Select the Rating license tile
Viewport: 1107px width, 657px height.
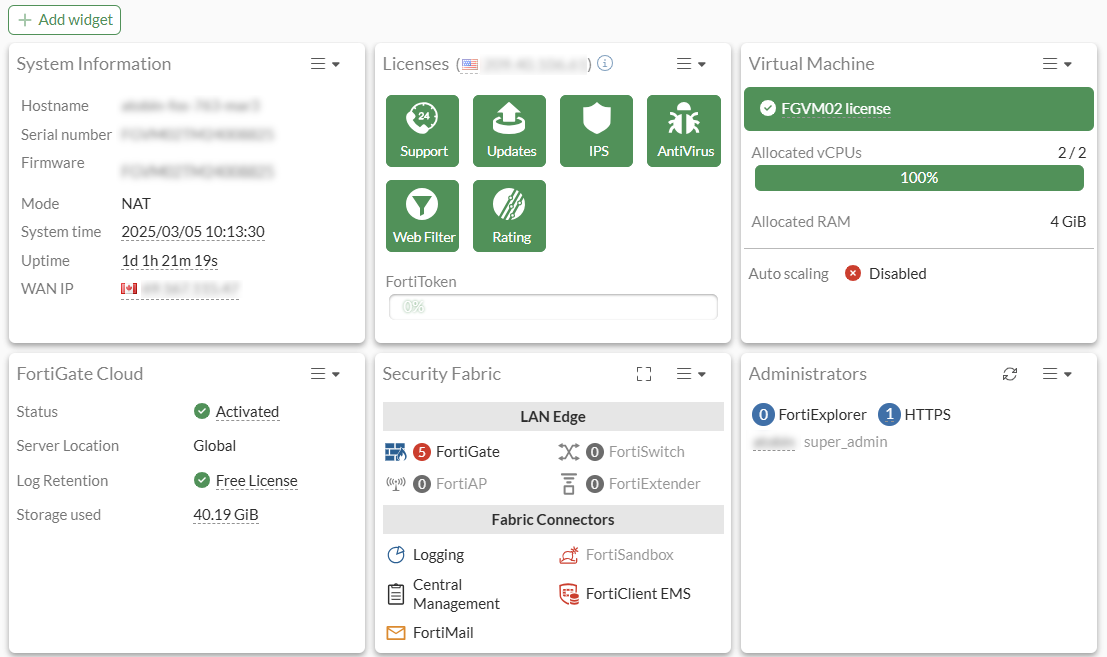(509, 216)
